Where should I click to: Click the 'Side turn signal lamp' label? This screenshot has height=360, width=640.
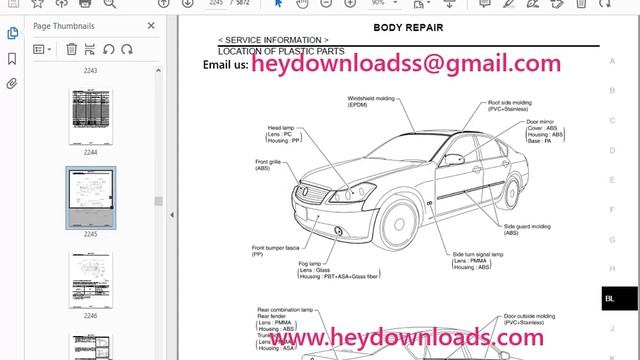[x=478, y=254]
